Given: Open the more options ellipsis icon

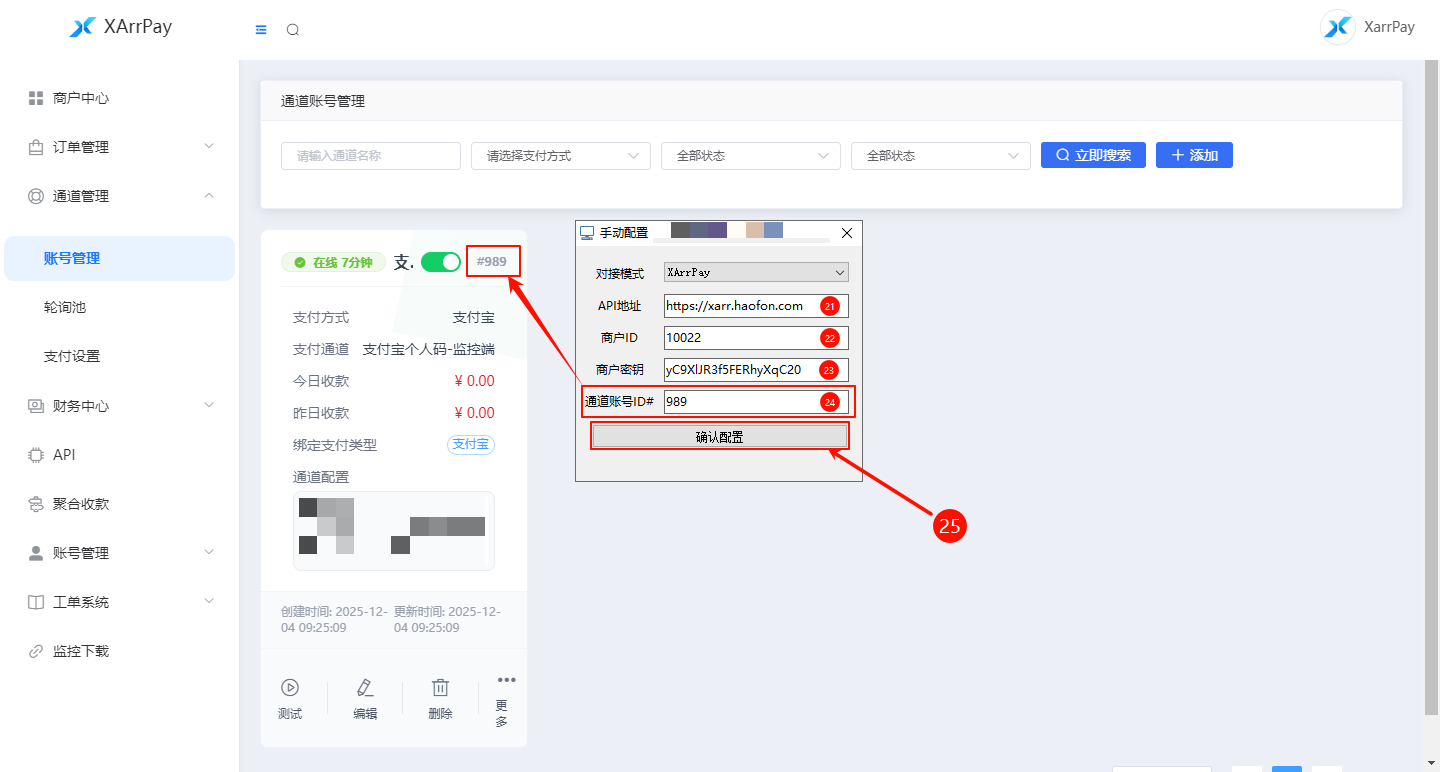Looking at the screenshot, I should (x=506, y=681).
